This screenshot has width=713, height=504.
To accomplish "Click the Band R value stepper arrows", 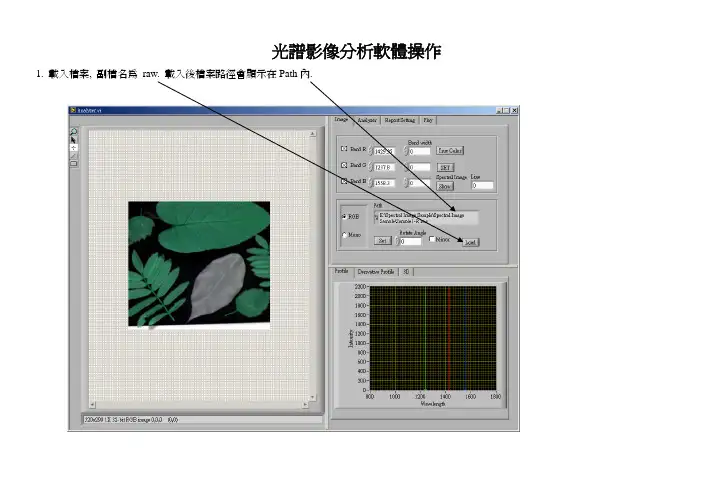I will click(369, 151).
